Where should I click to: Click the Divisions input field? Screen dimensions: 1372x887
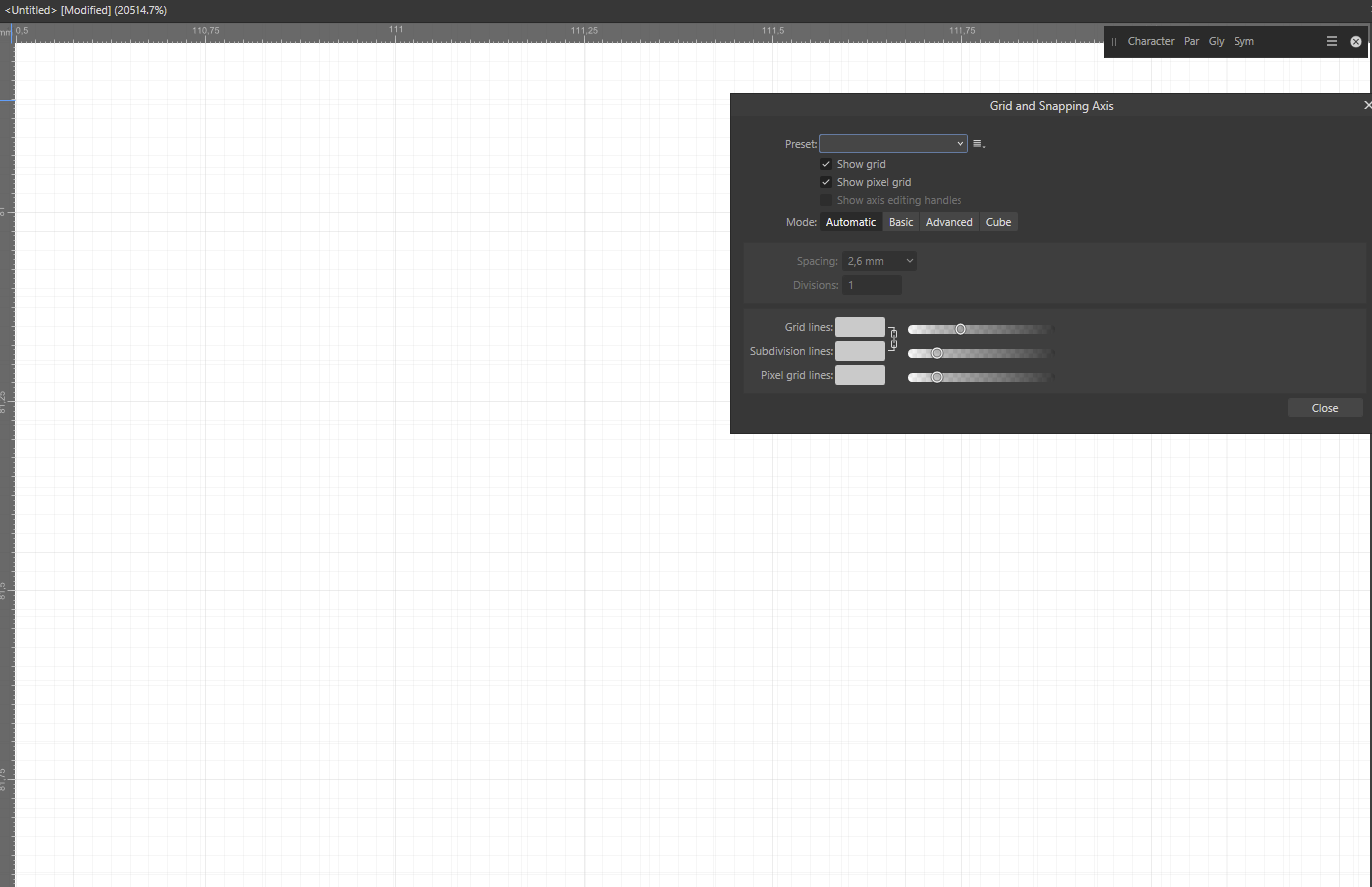tap(872, 285)
